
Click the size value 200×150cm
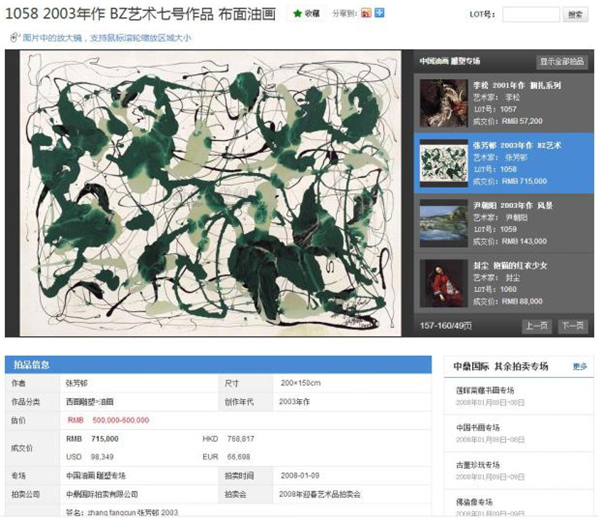click(x=300, y=383)
